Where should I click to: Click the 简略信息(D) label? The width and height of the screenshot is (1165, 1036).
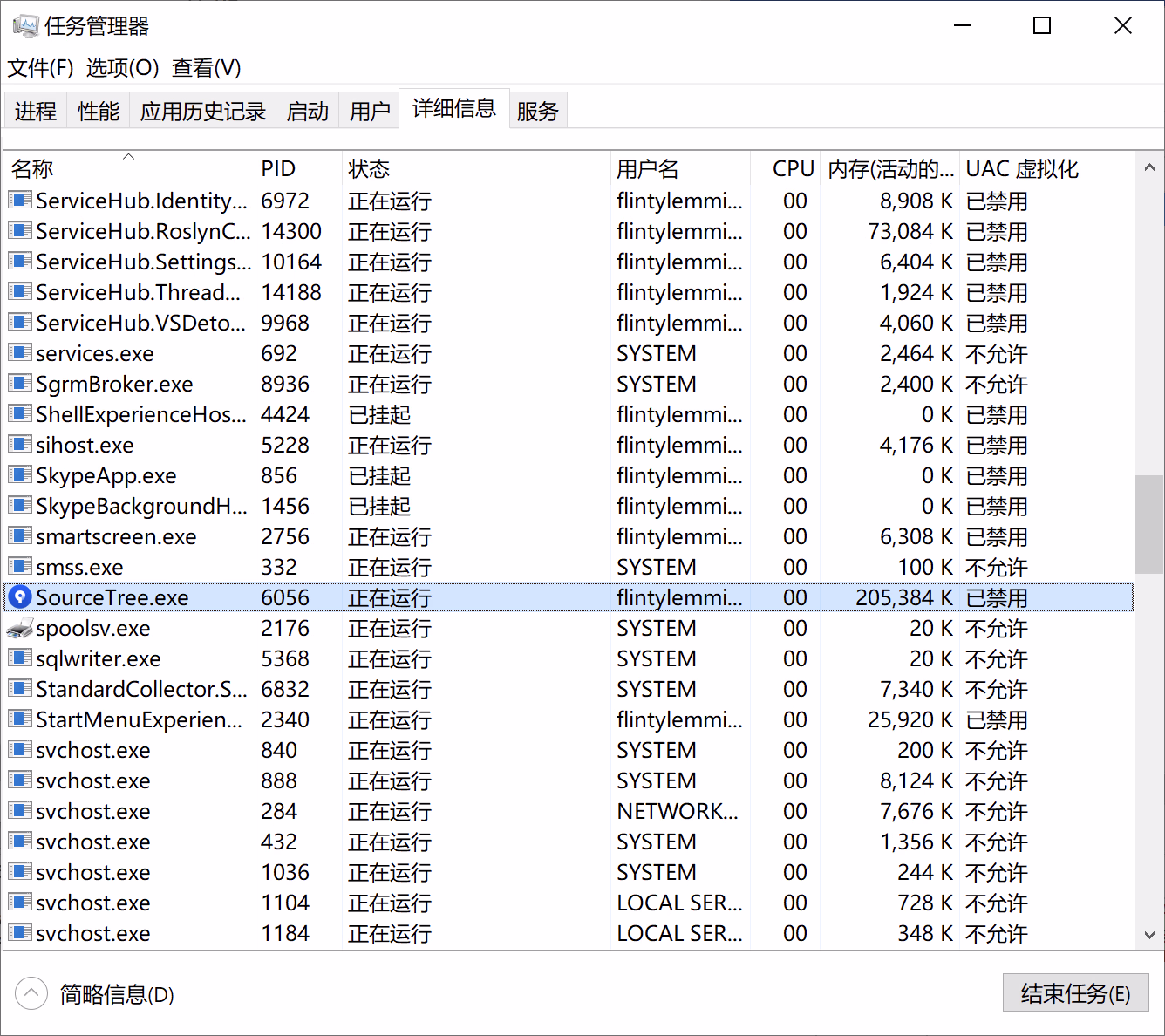click(117, 995)
